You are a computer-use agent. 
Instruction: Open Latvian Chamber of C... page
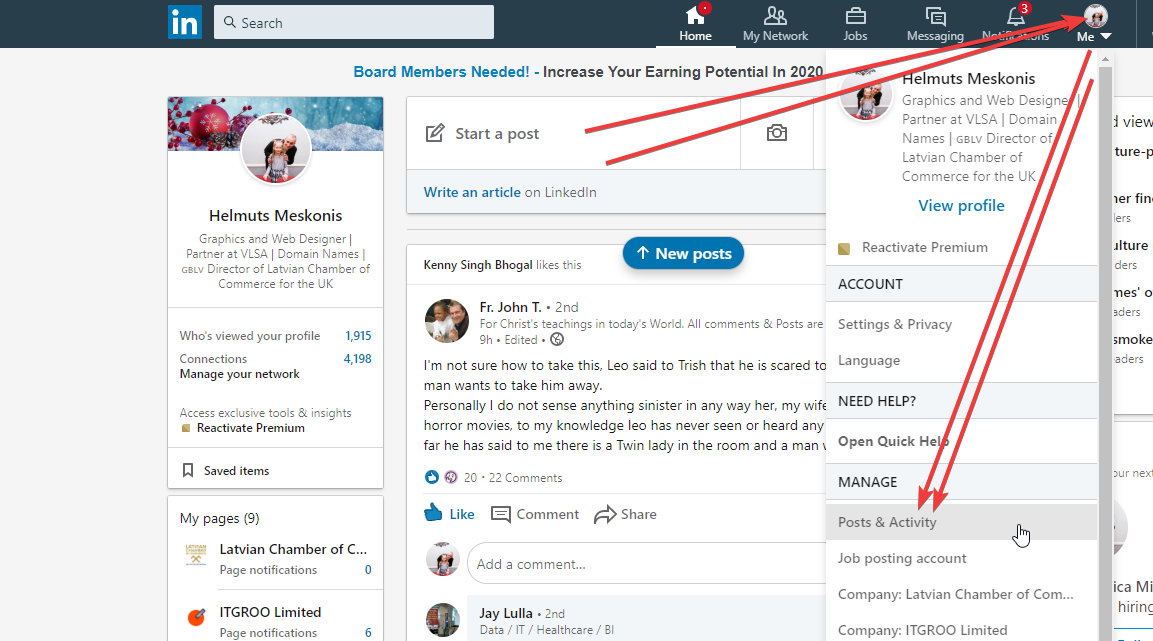pos(293,549)
